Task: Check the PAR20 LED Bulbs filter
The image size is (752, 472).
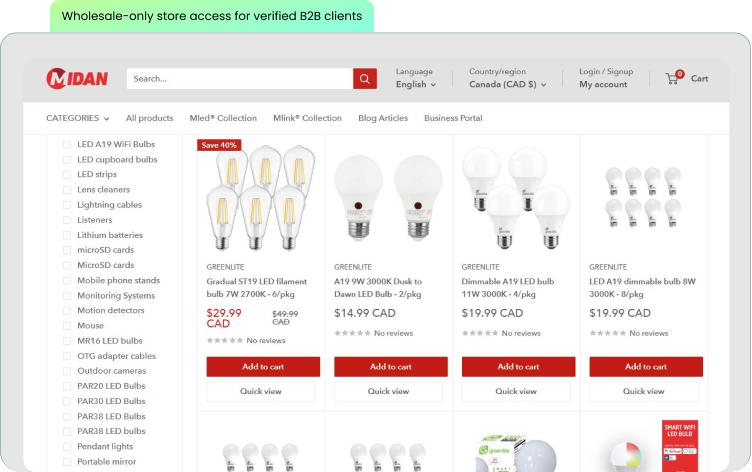Action: tap(67, 386)
